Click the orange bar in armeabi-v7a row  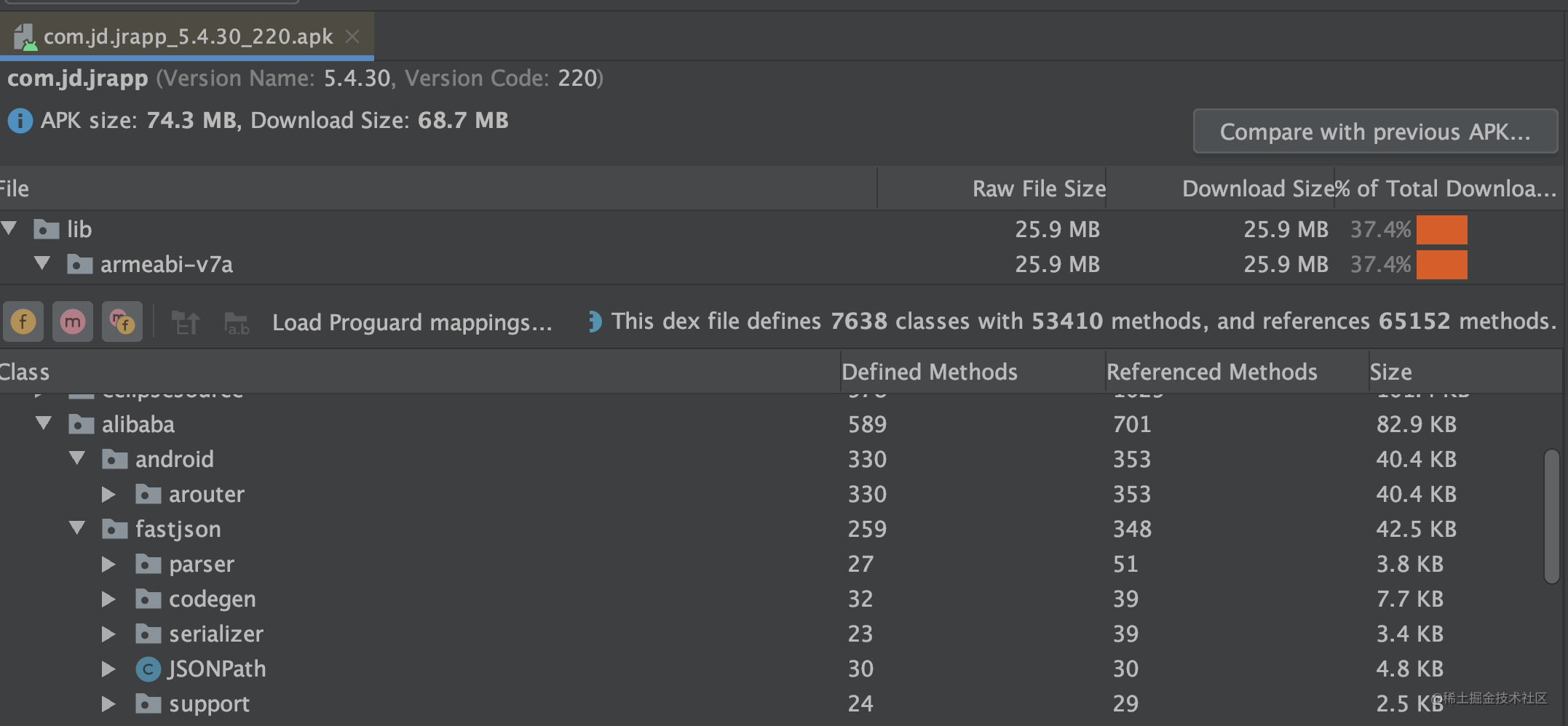tap(1442, 264)
